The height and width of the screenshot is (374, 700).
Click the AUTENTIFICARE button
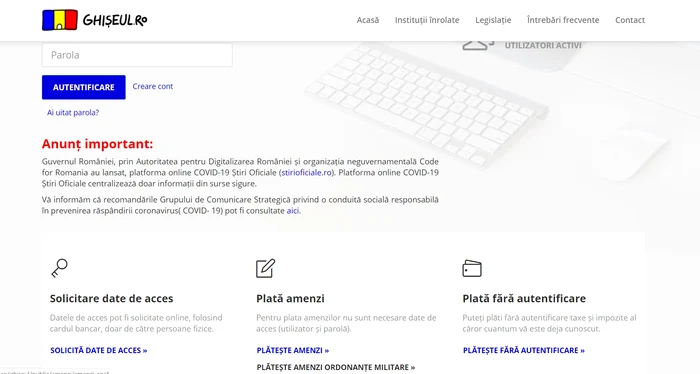click(83, 87)
